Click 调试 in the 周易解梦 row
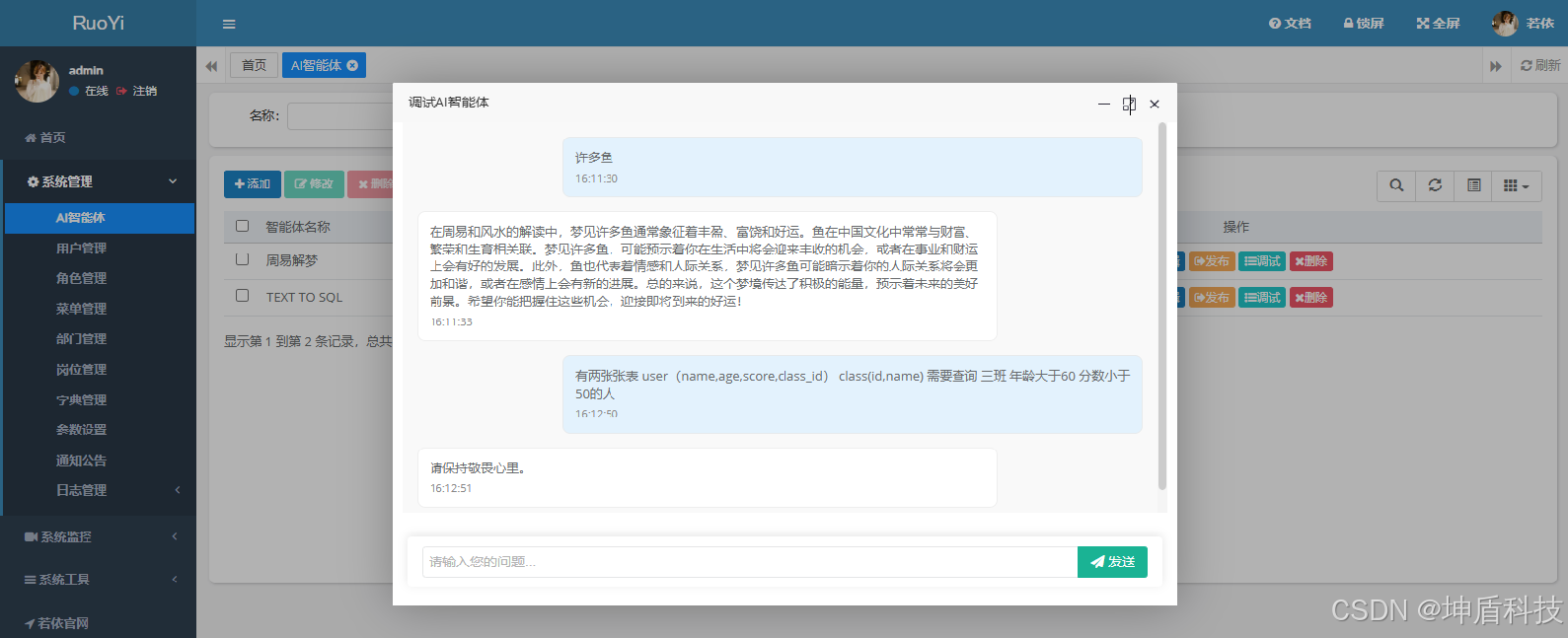Viewport: 1568px width, 638px height. coord(1262,261)
